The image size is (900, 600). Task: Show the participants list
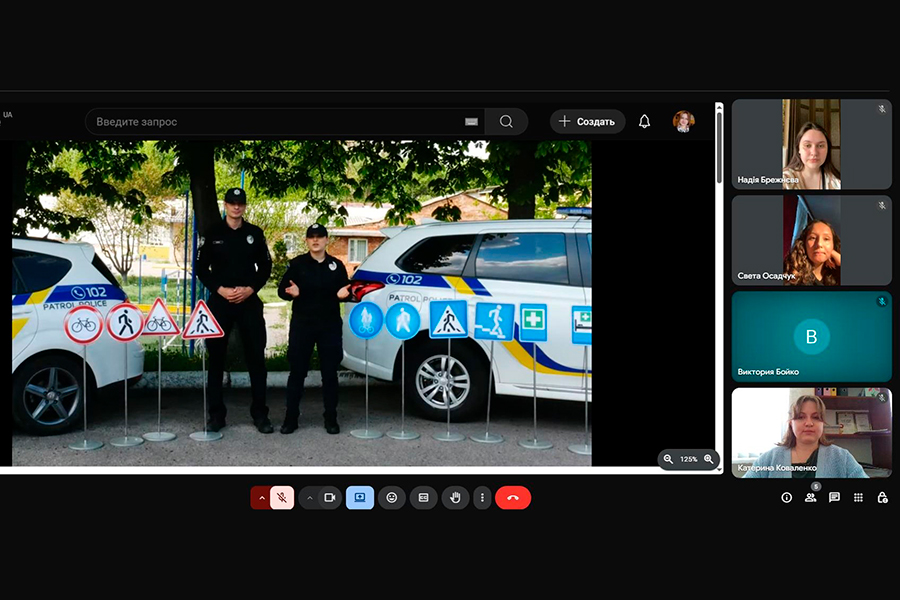click(810, 498)
